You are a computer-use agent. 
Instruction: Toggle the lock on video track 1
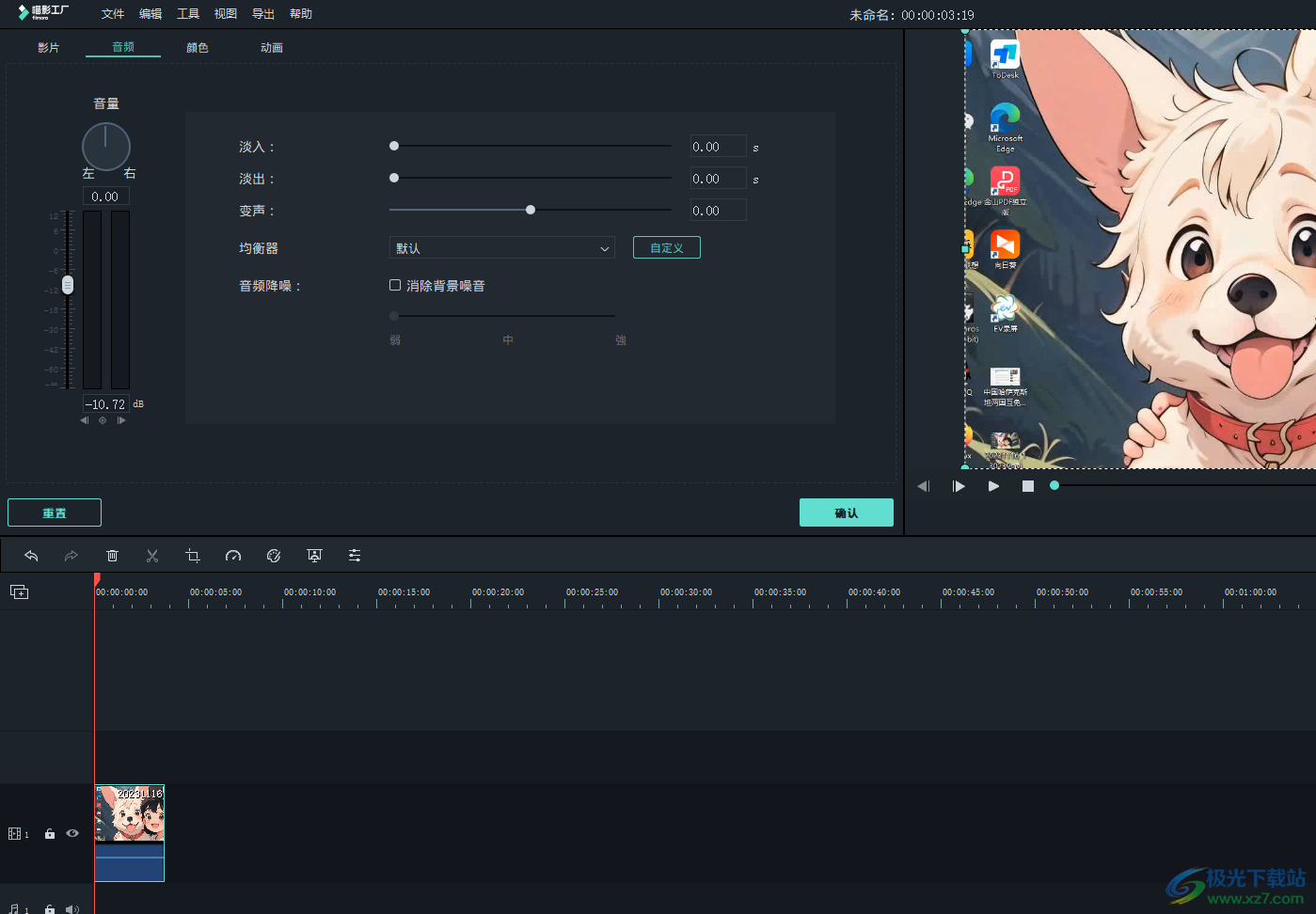tap(50, 834)
